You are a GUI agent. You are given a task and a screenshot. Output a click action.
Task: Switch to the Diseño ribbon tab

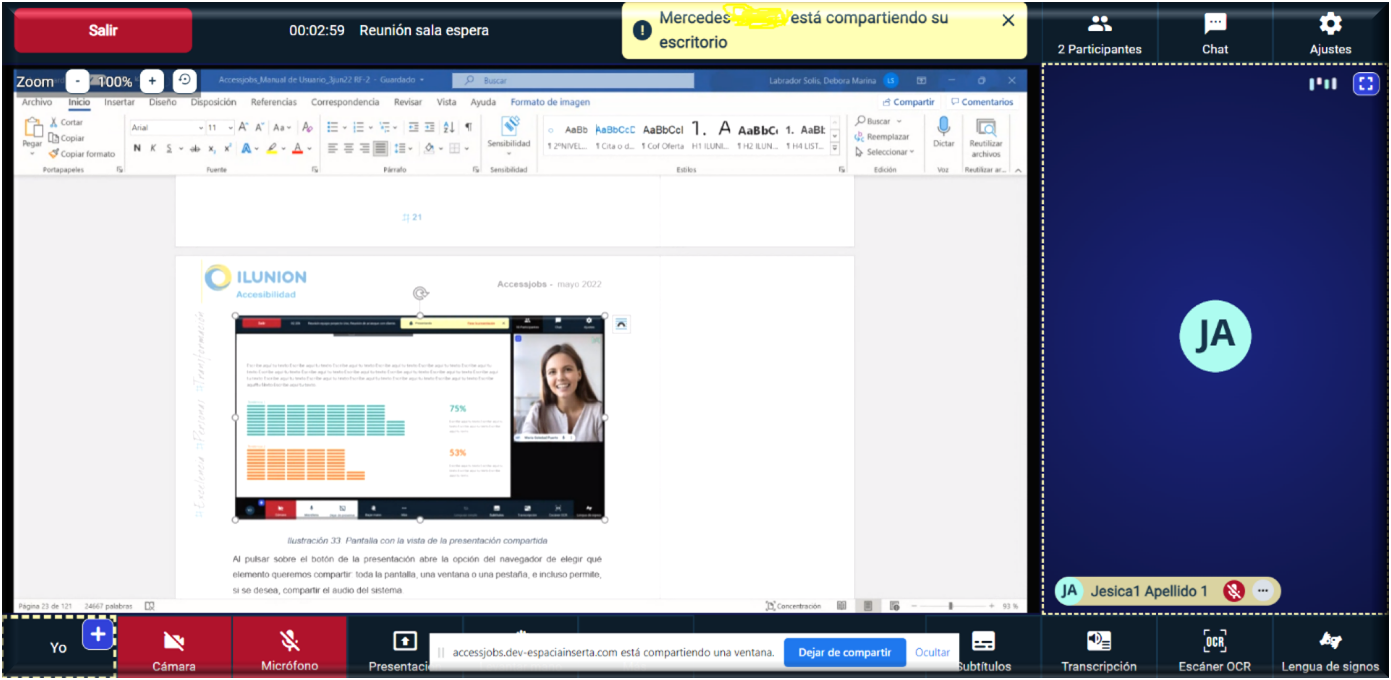(x=162, y=102)
